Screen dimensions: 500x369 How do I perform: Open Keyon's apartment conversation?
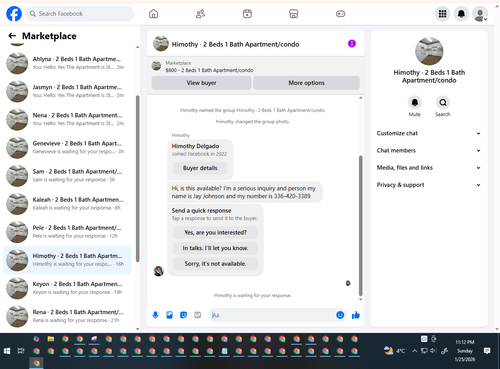[67, 288]
